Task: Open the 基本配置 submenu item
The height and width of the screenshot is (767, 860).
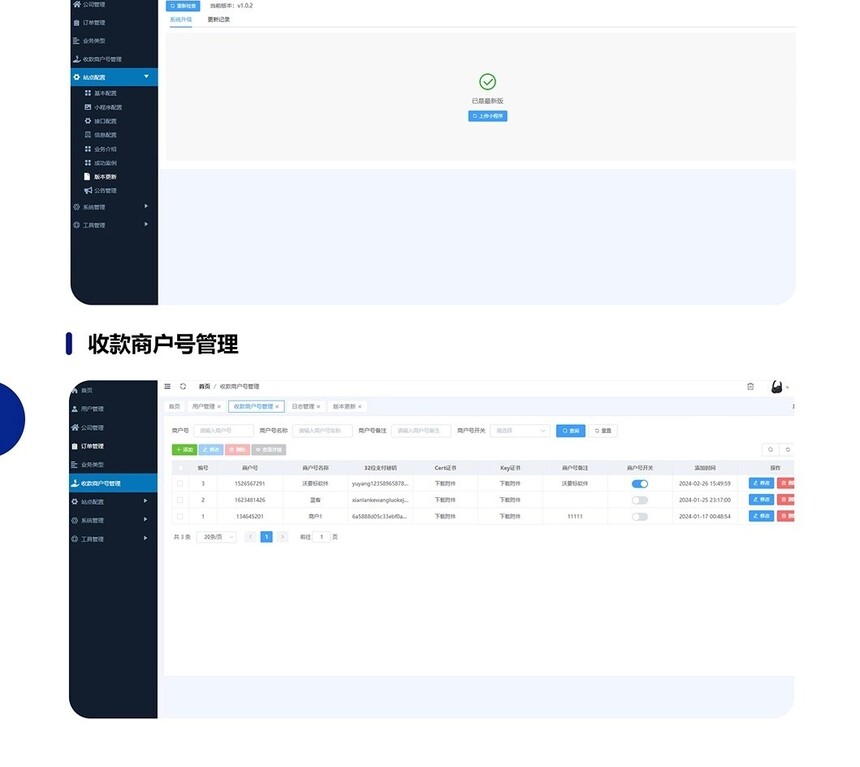Action: tap(100, 93)
